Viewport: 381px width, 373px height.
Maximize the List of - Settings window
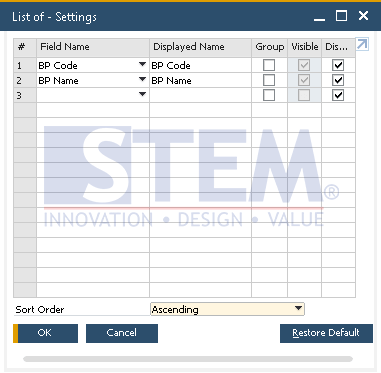pyautogui.click(x=341, y=16)
